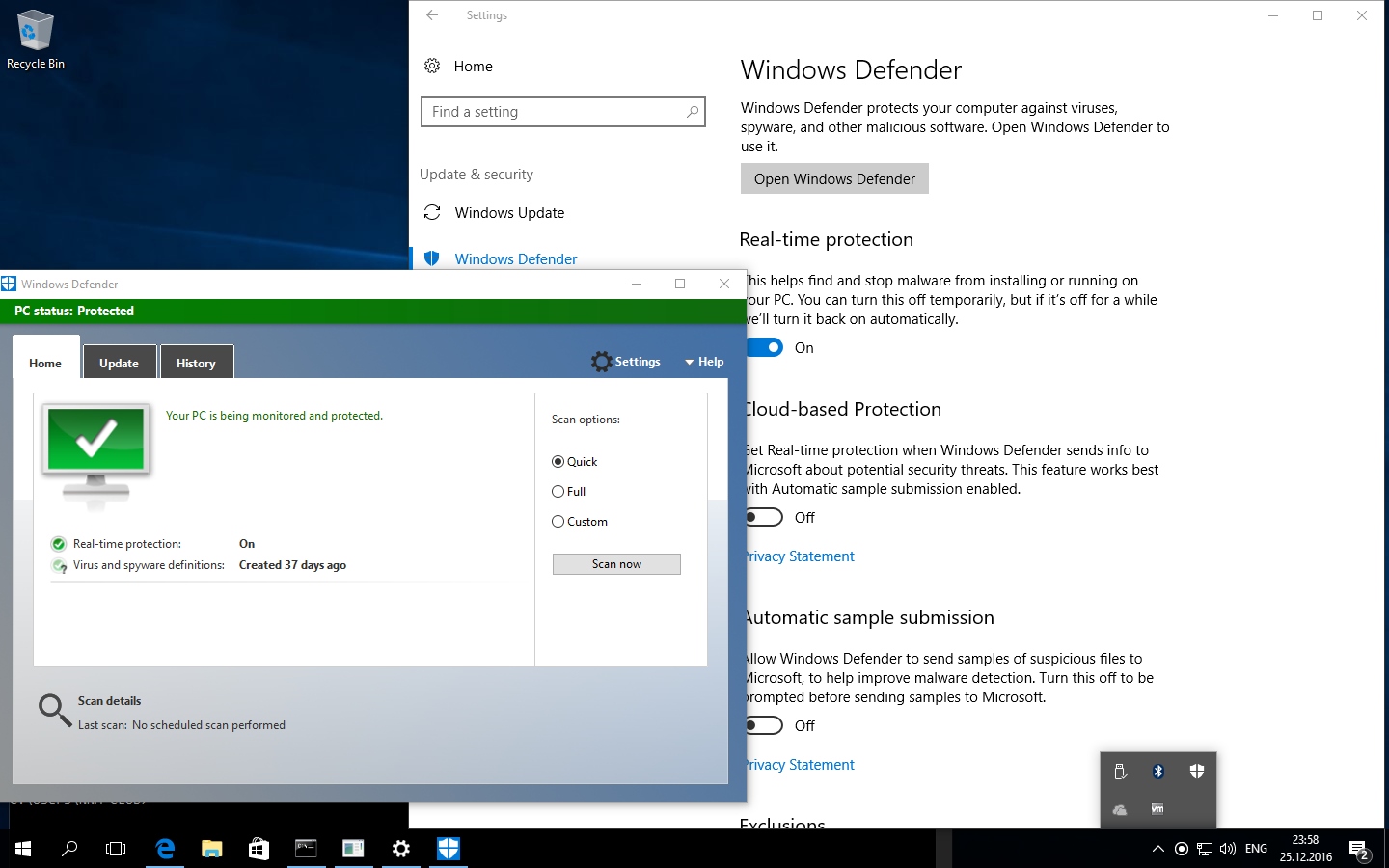
Task: Choose the Custom scan radio option
Action: (x=558, y=522)
